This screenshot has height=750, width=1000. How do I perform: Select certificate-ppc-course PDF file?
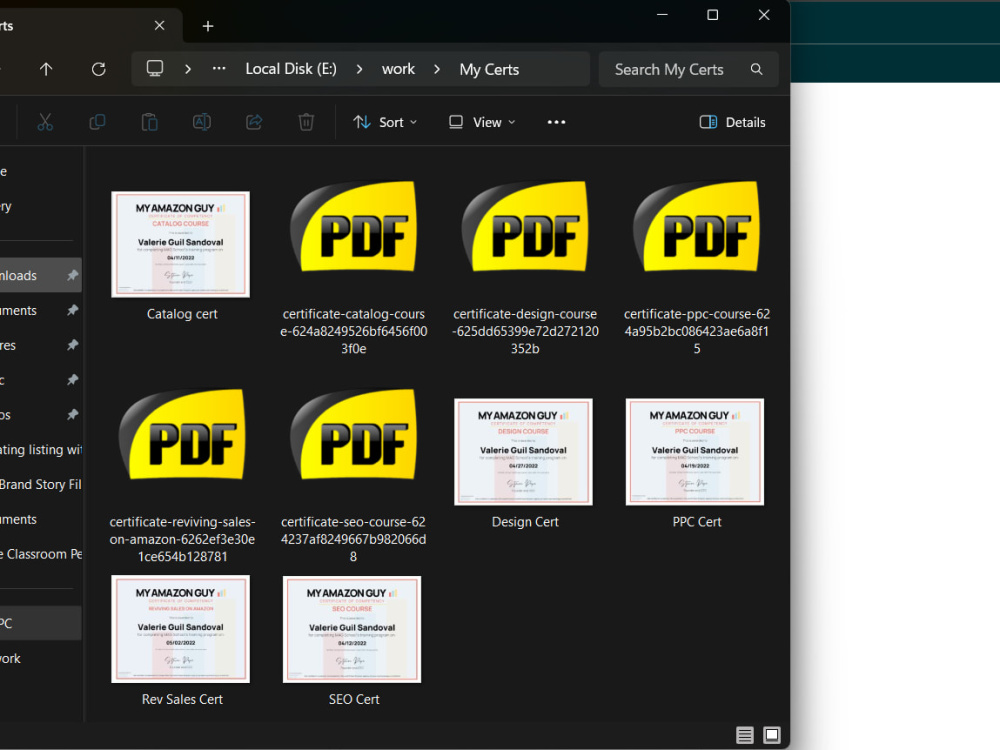(696, 268)
